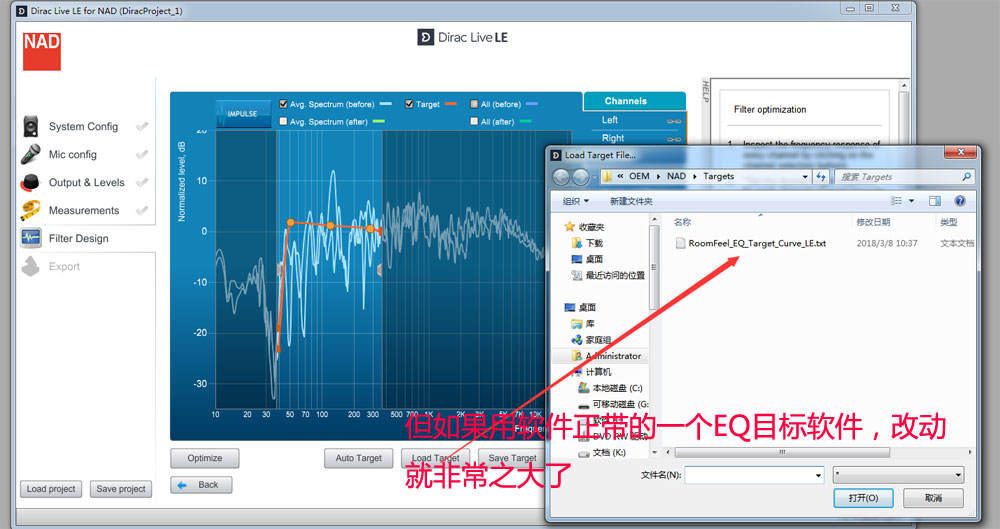1000x529 pixels.
Task: Expand the address bar path history dropdown
Action: click(x=805, y=177)
